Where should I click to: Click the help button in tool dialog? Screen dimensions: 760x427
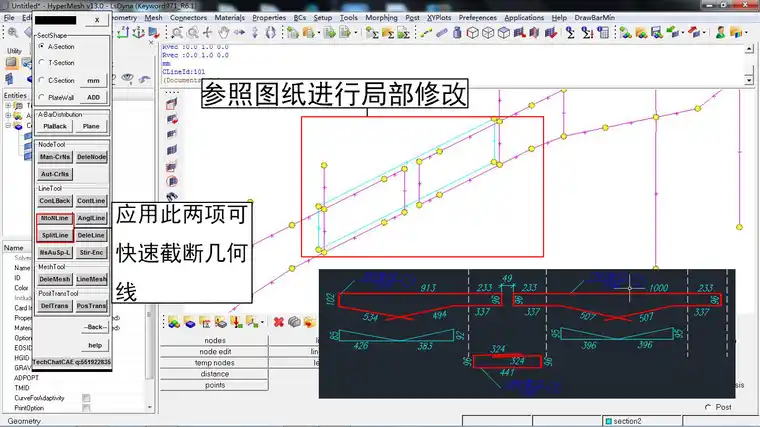point(95,346)
